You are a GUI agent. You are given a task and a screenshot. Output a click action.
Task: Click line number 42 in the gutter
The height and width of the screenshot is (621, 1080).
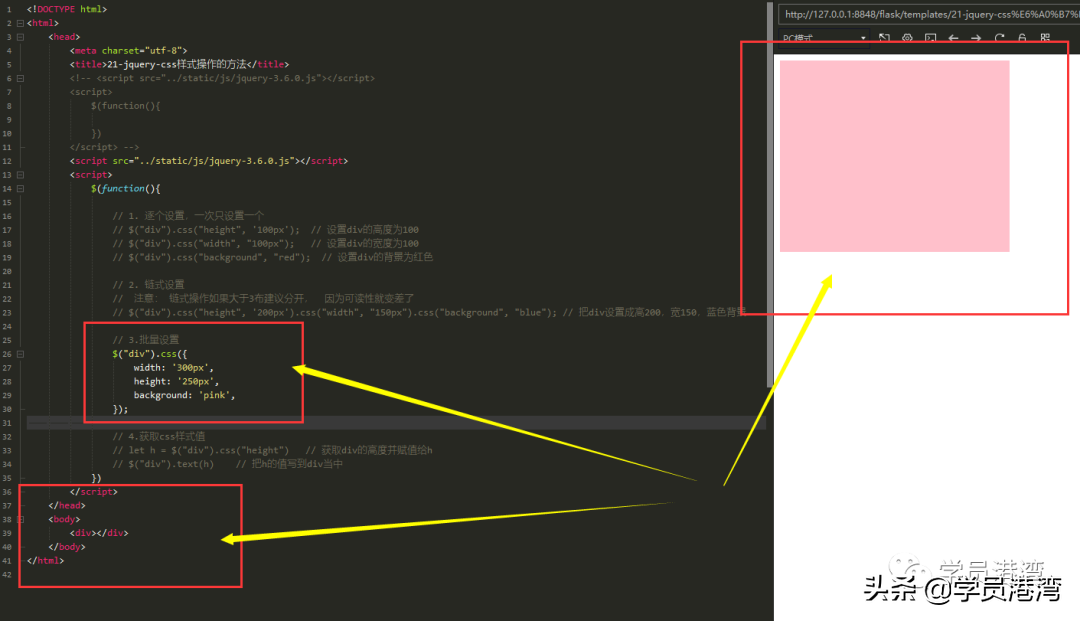[7, 574]
